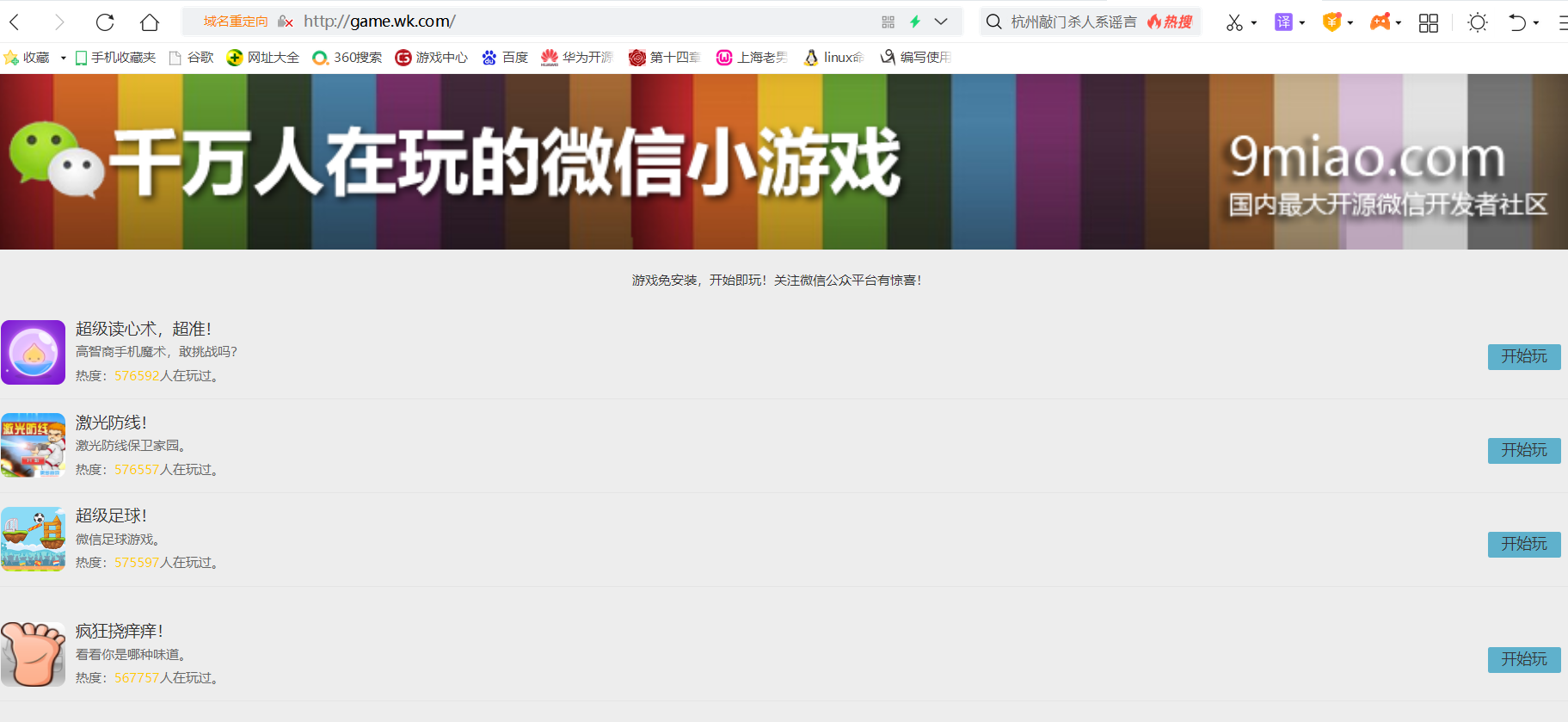Click the 疯狂挠痒痒！ title
The width and height of the screenshot is (1568, 722).
click(x=120, y=631)
